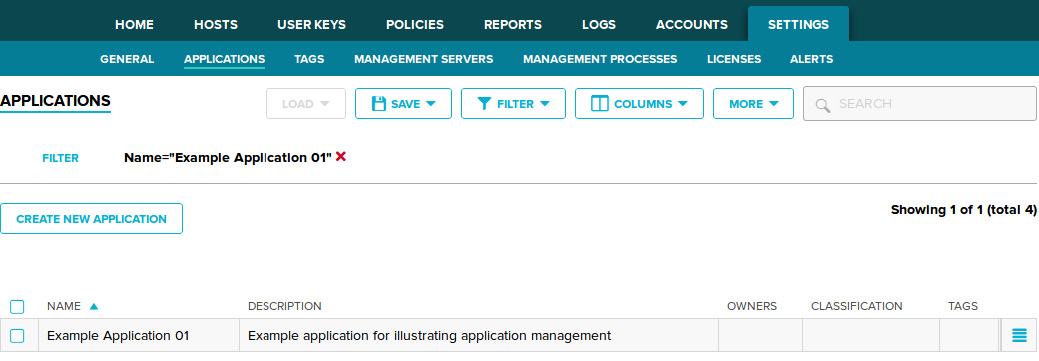Click the CLASSIFICATION column header
1039x361 pixels.
(857, 306)
